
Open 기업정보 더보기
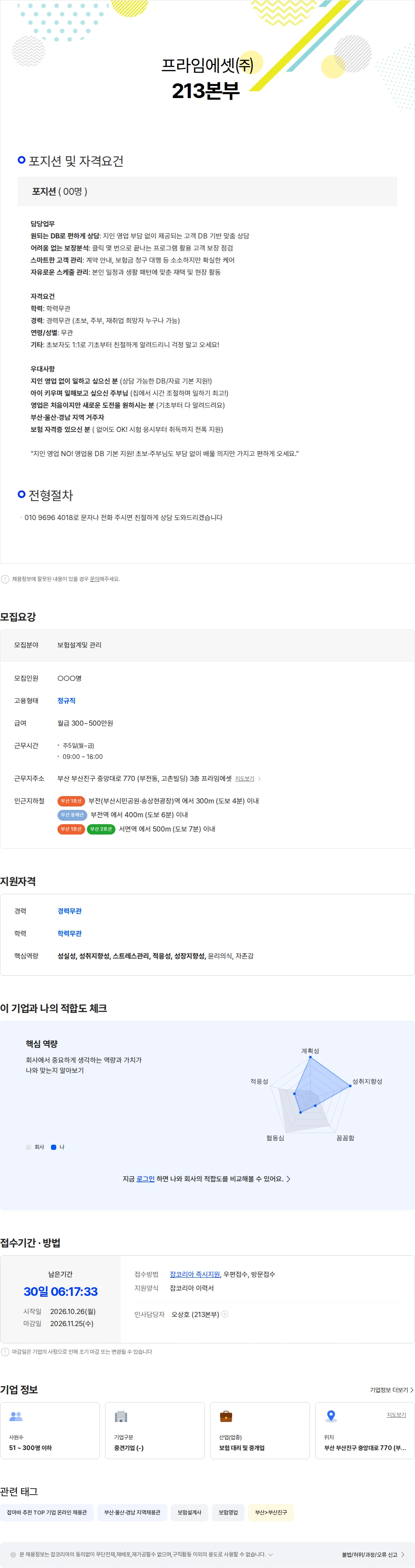click(x=391, y=1390)
